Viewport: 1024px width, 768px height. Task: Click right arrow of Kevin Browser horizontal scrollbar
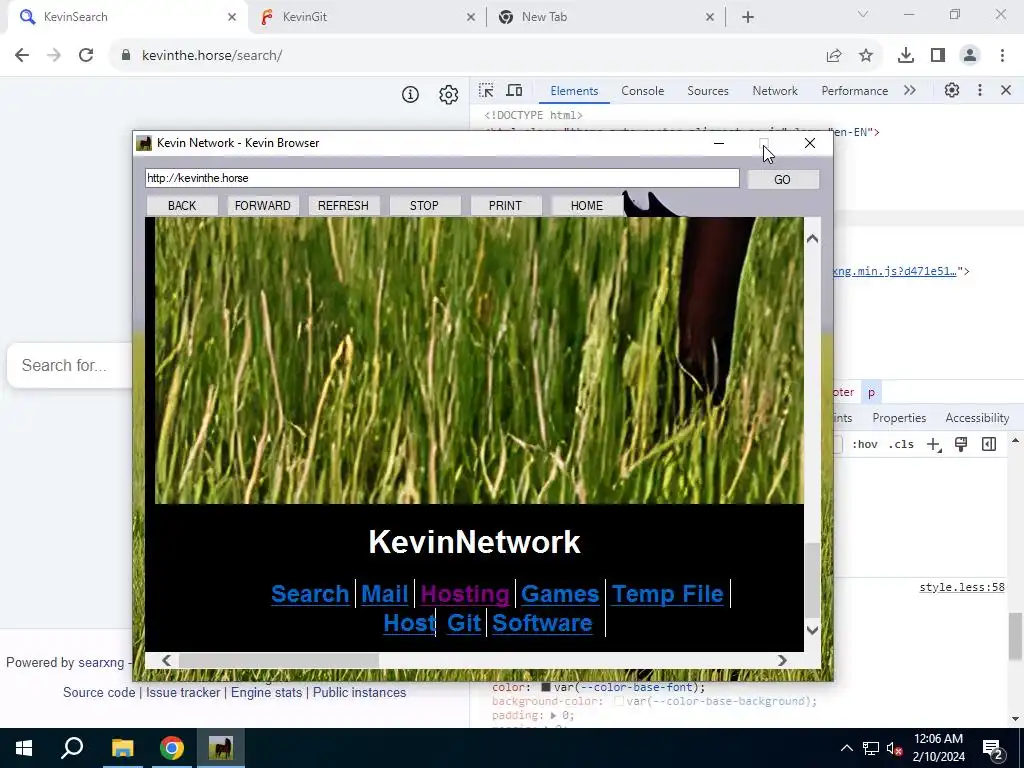[782, 660]
